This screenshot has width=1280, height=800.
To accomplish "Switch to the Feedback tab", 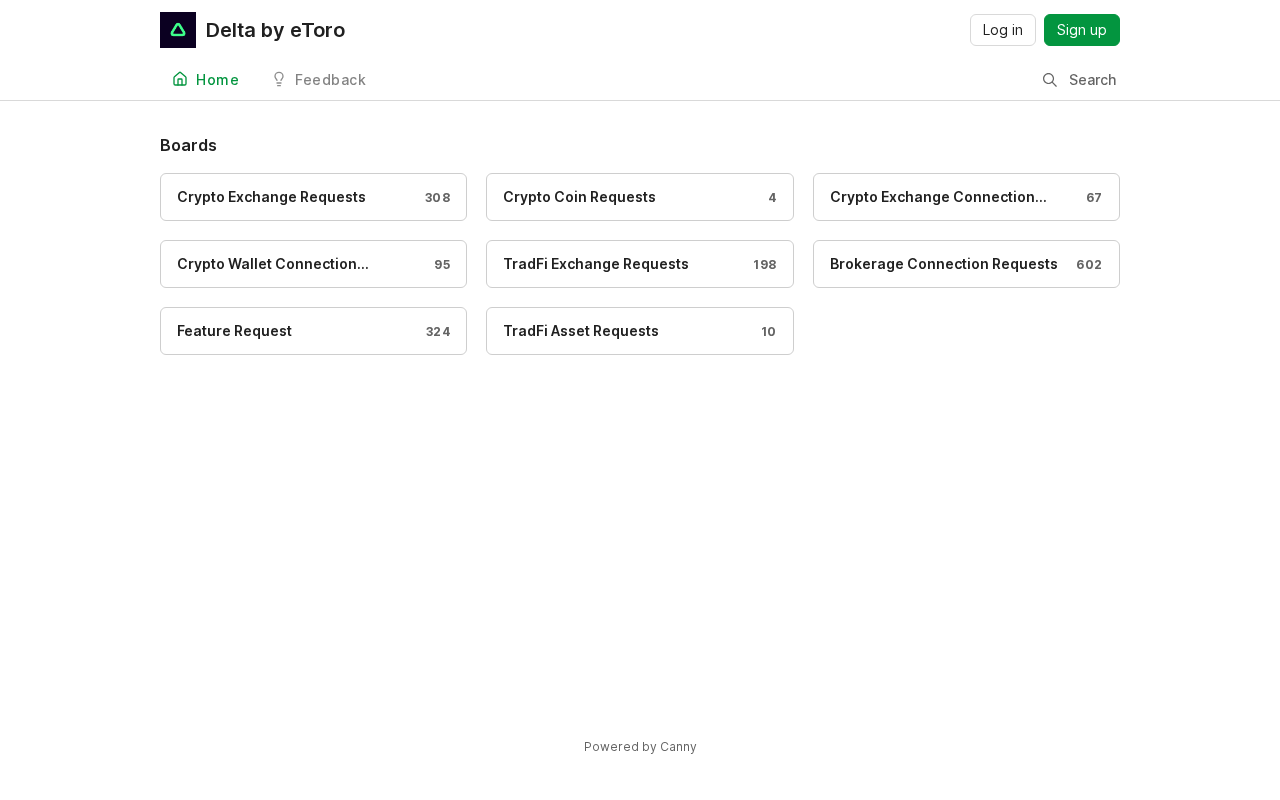I will click(330, 80).
